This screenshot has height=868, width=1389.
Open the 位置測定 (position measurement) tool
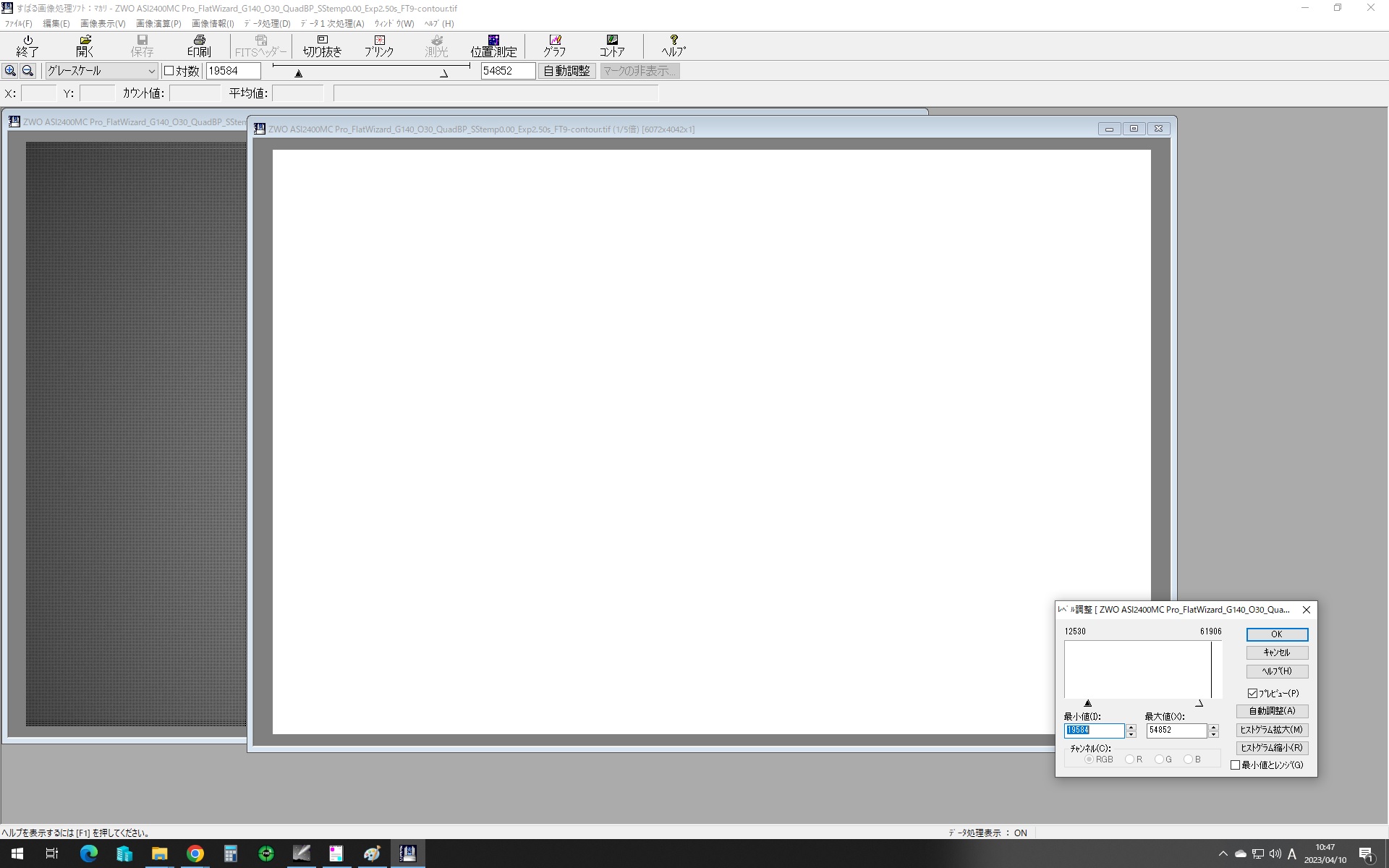pyautogui.click(x=493, y=46)
